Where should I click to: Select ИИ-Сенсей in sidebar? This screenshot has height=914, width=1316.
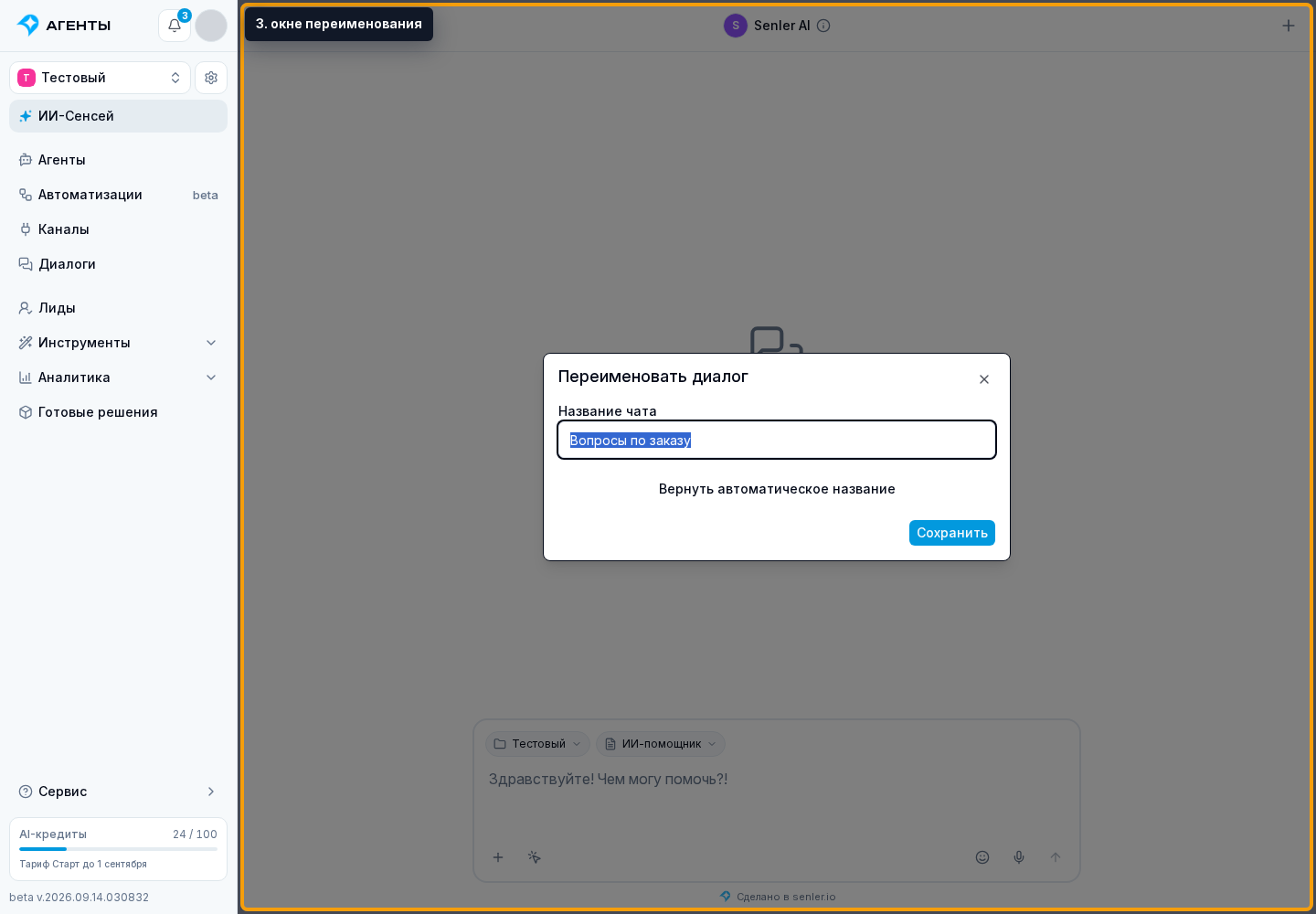tap(118, 116)
